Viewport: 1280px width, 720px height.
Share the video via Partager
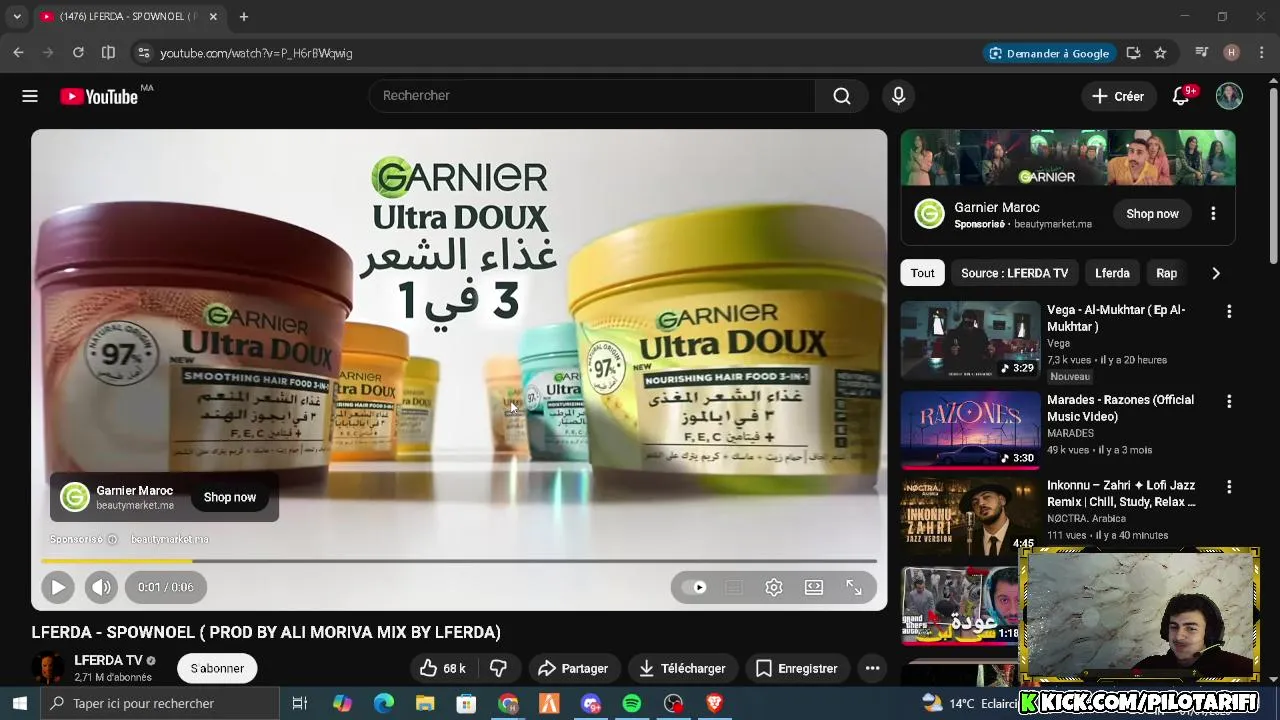[573, 668]
